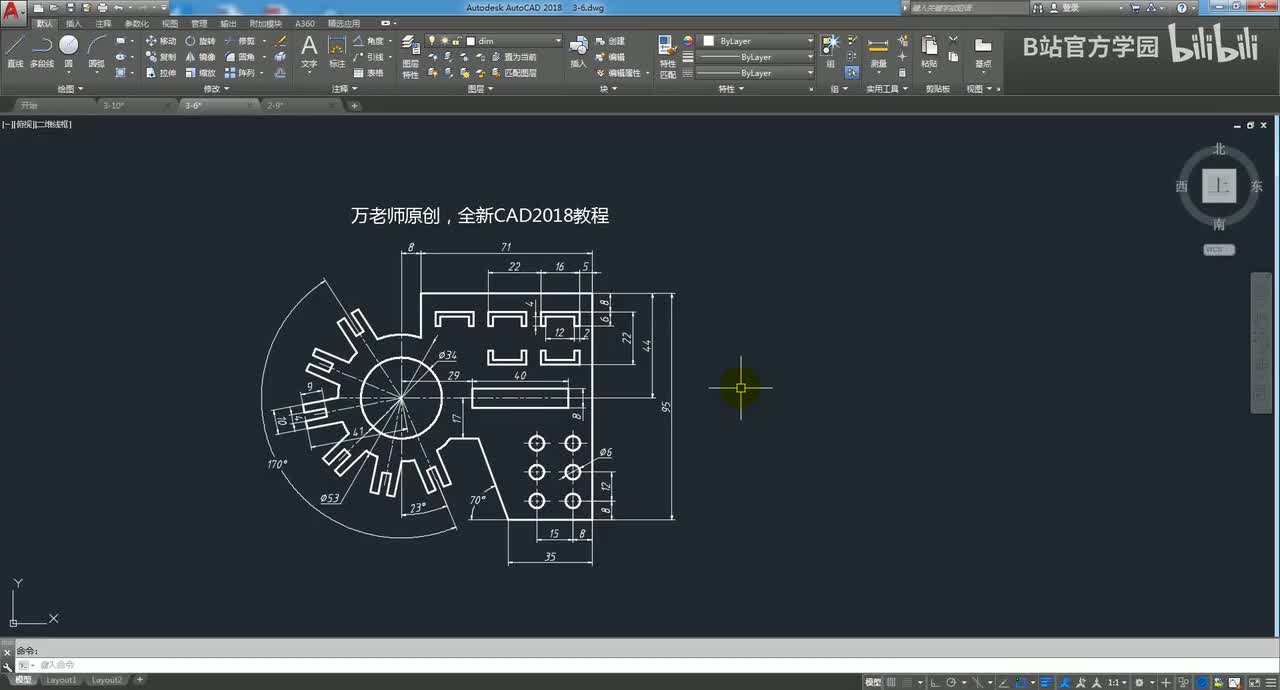
Task: Activate the Array (阵列) command
Action: tap(239, 73)
